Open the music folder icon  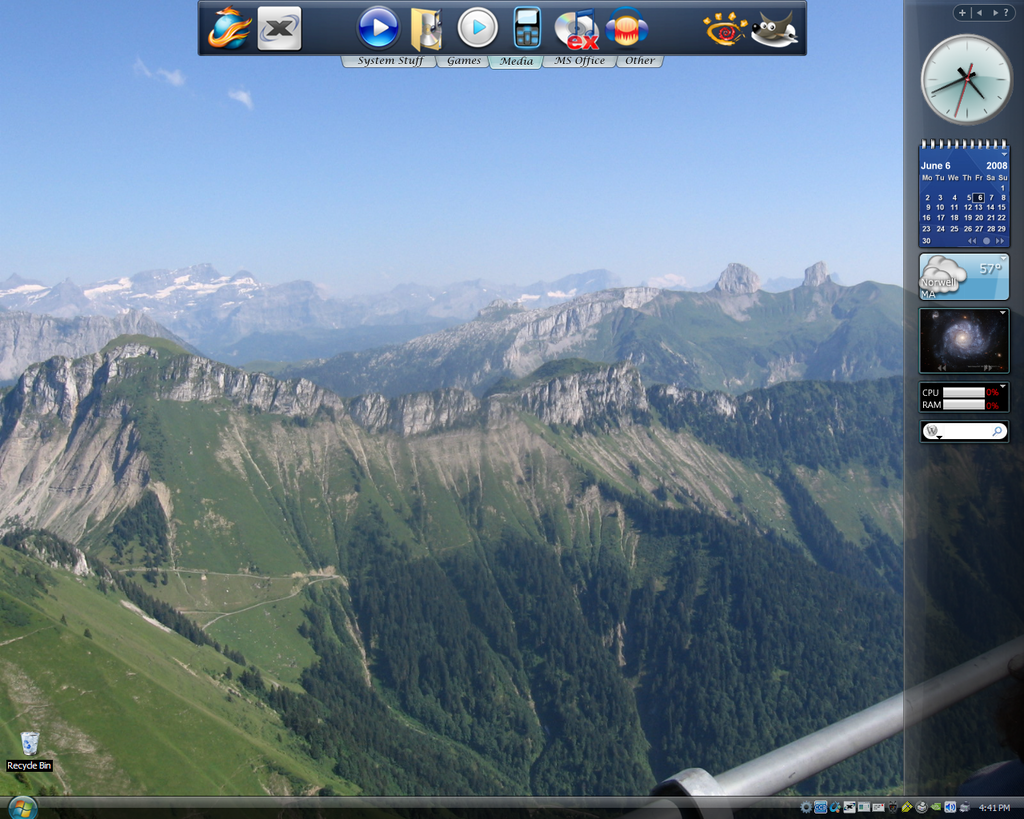426,28
